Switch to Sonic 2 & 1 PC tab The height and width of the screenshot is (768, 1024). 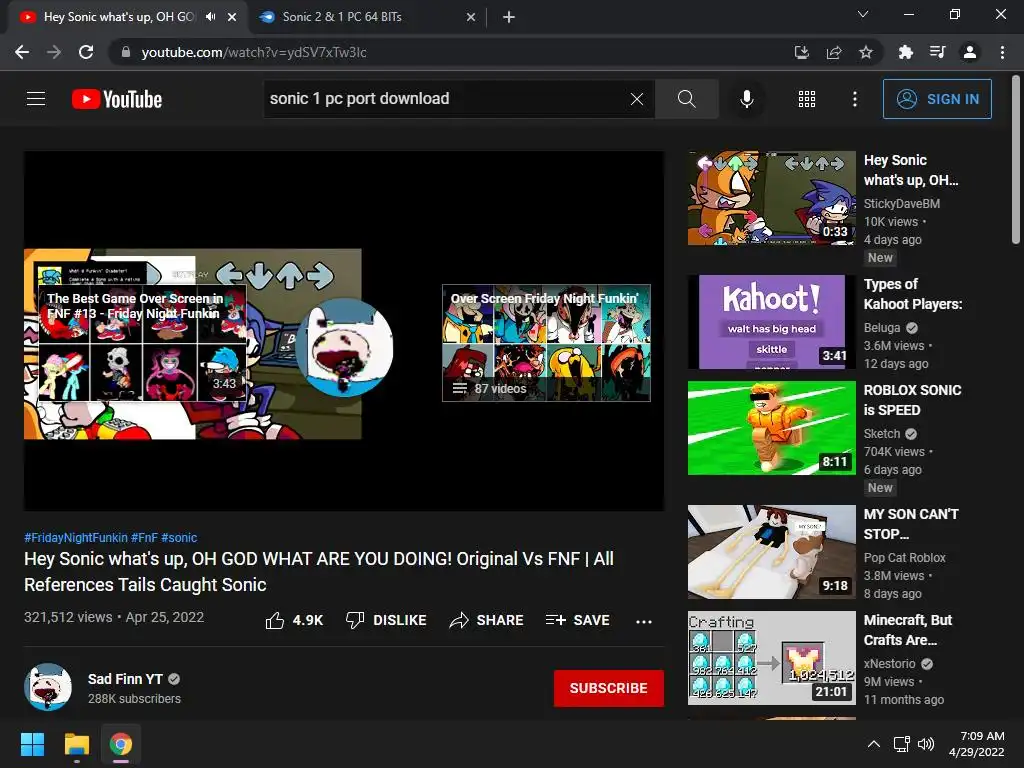pyautogui.click(x=366, y=17)
